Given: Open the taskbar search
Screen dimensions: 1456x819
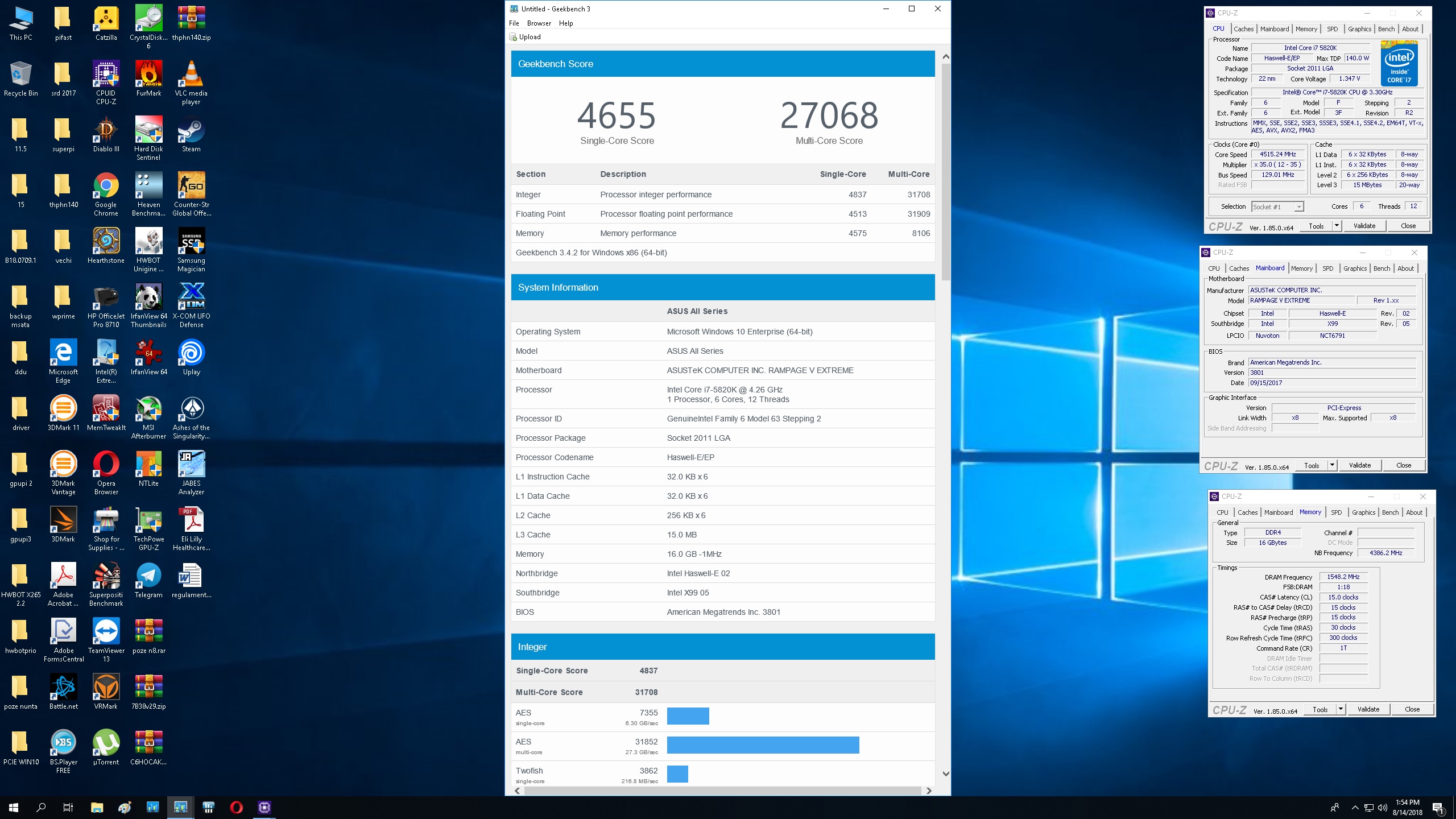Looking at the screenshot, I should [41, 807].
